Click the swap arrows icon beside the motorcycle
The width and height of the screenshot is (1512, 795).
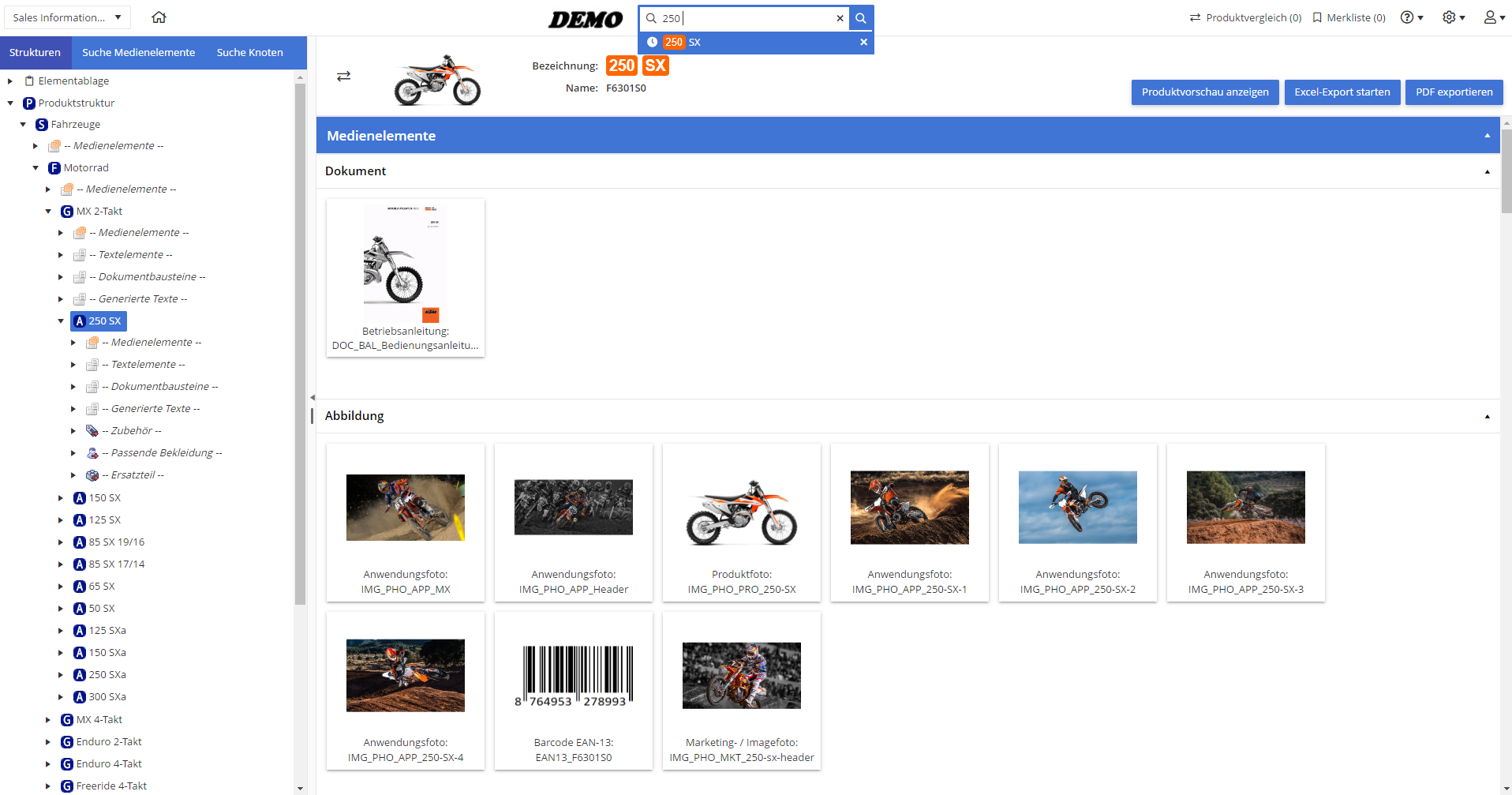[x=343, y=77]
